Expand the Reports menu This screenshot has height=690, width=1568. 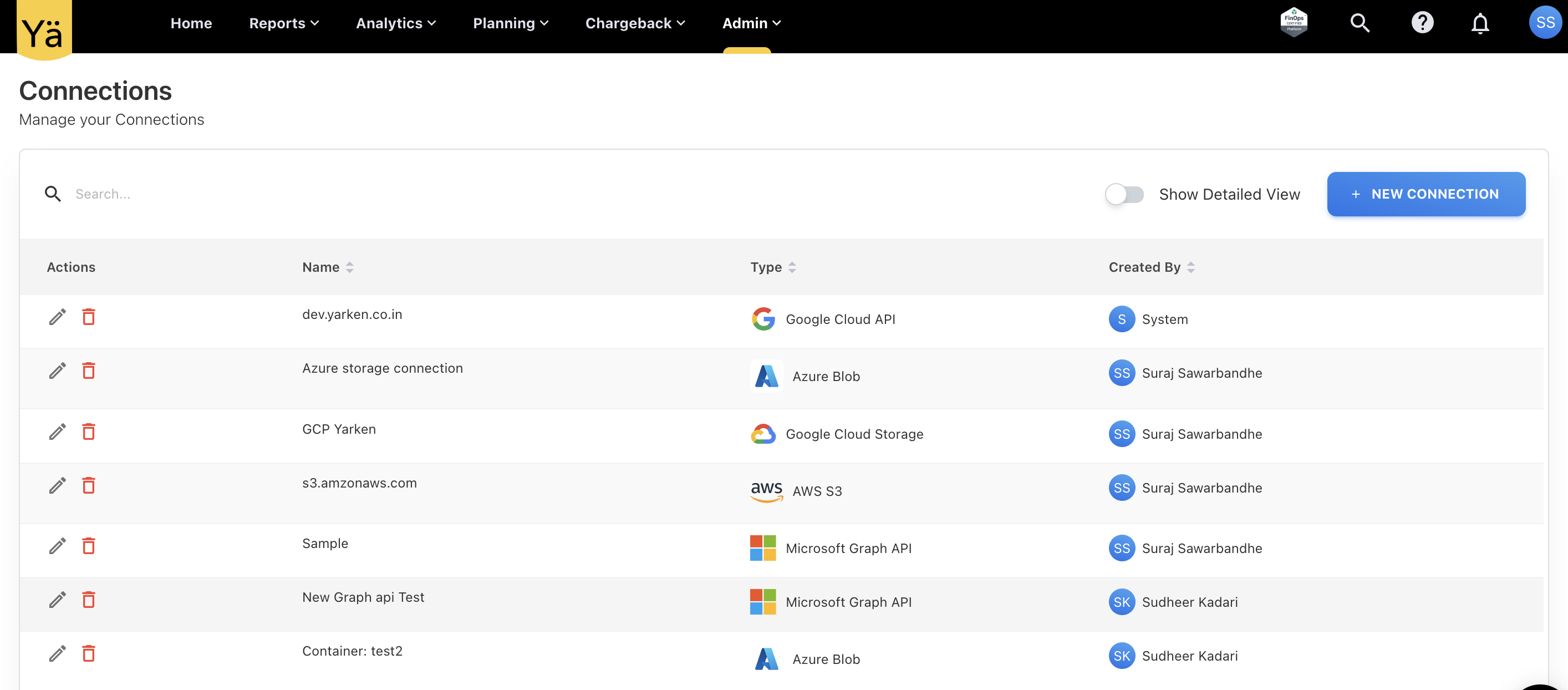tap(284, 23)
